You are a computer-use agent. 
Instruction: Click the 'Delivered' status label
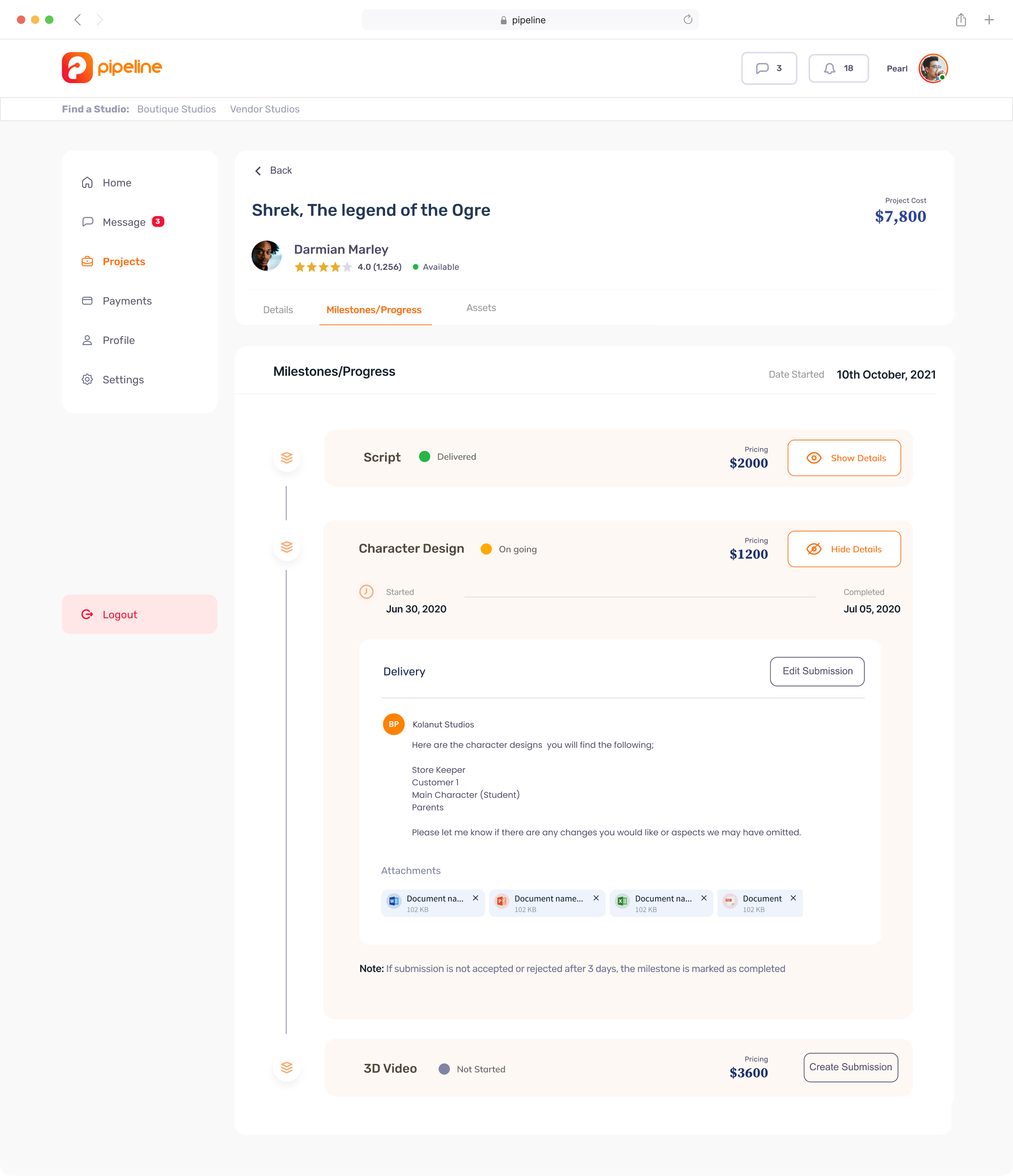coord(456,457)
